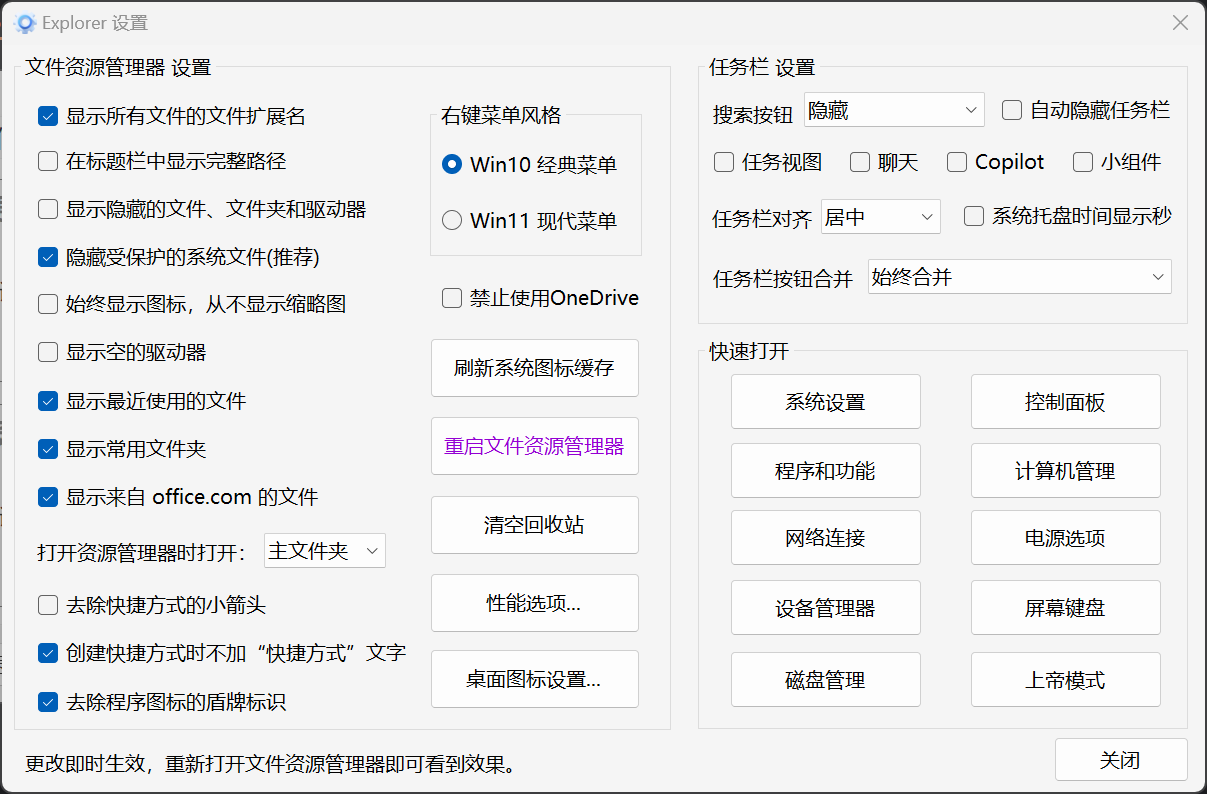Open 磁盘管理 button
This screenshot has height=794, width=1207.
(826, 680)
